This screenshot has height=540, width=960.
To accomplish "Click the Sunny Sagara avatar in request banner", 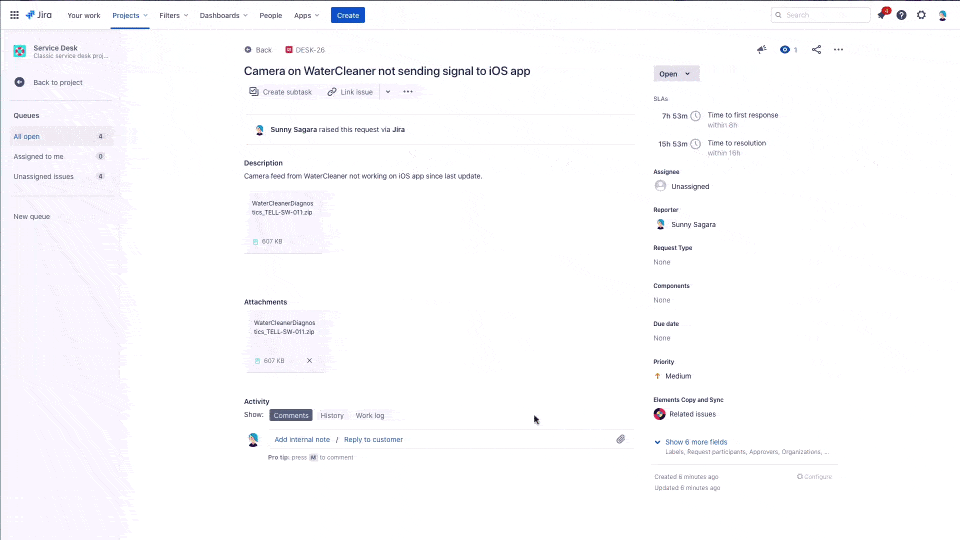I will 260,130.
